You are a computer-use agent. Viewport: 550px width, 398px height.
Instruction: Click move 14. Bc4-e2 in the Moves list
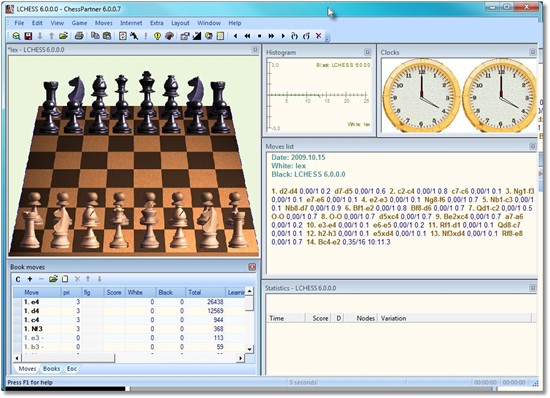coord(323,242)
